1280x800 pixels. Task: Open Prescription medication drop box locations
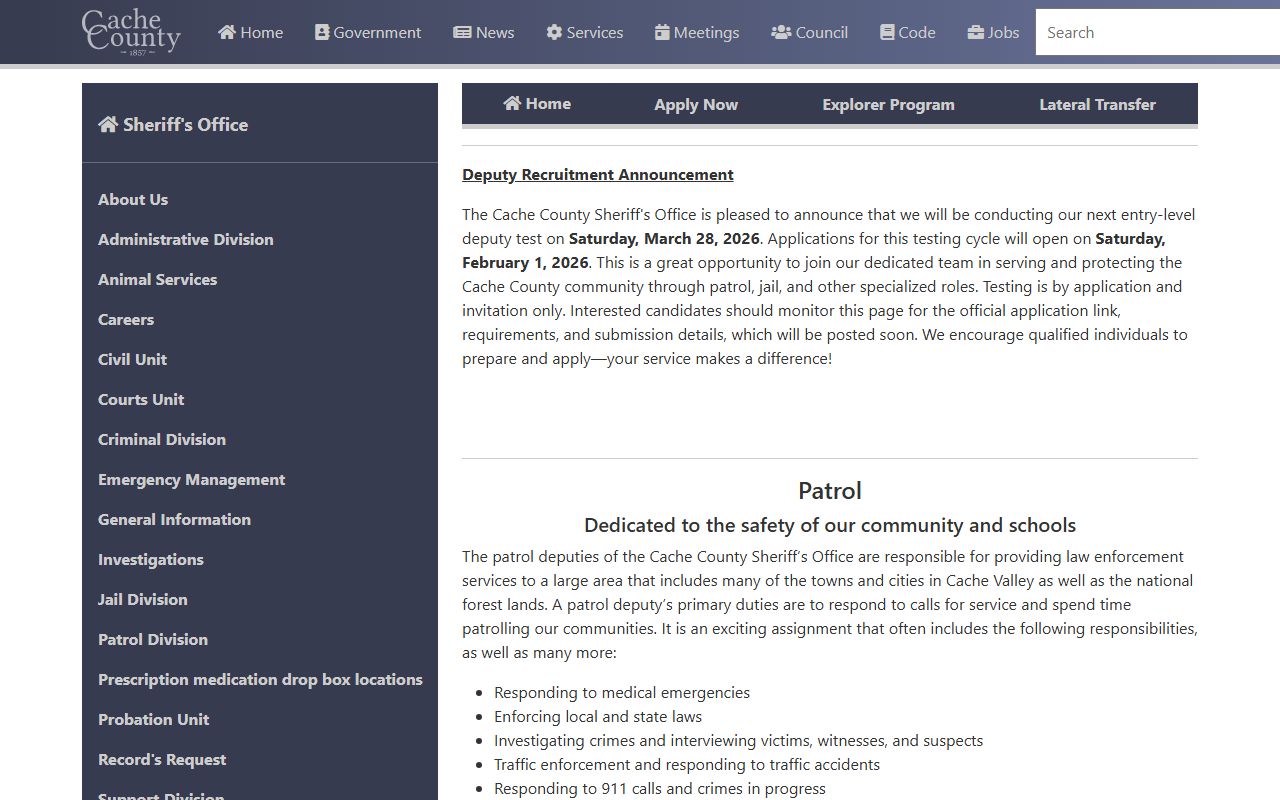pos(260,679)
